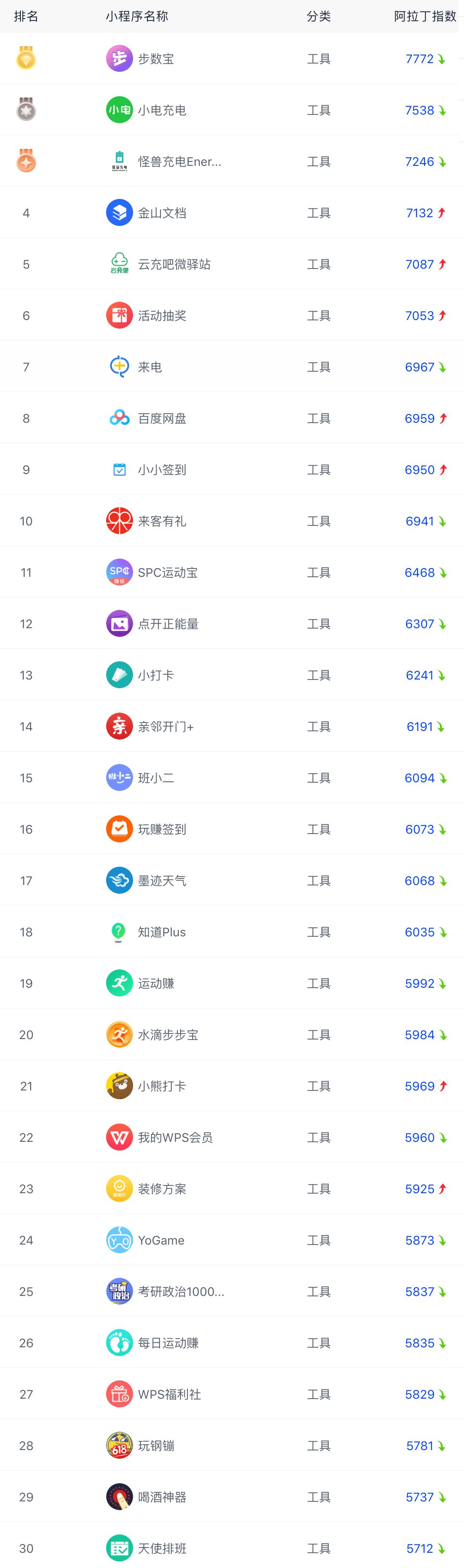This screenshot has width=464, height=1568.
Task: Click the gold first-place medal
Action: point(26,58)
